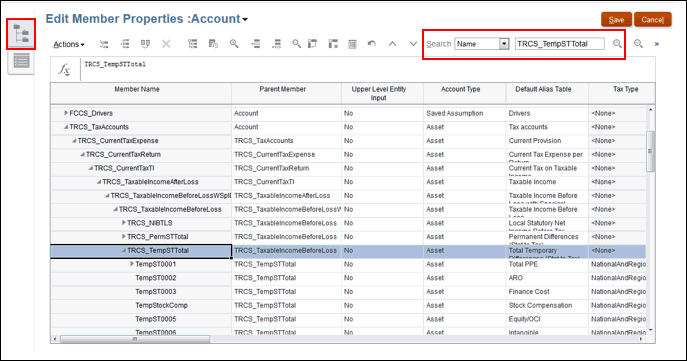Screen dimensions: 687x361
Task: Click the Tax accounts alias cell
Action: pyautogui.click(x=547, y=127)
